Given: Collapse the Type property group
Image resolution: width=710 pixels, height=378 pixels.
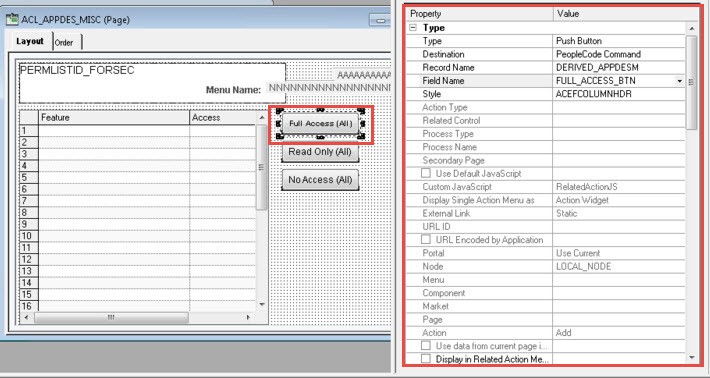Looking at the screenshot, I should 413,28.
